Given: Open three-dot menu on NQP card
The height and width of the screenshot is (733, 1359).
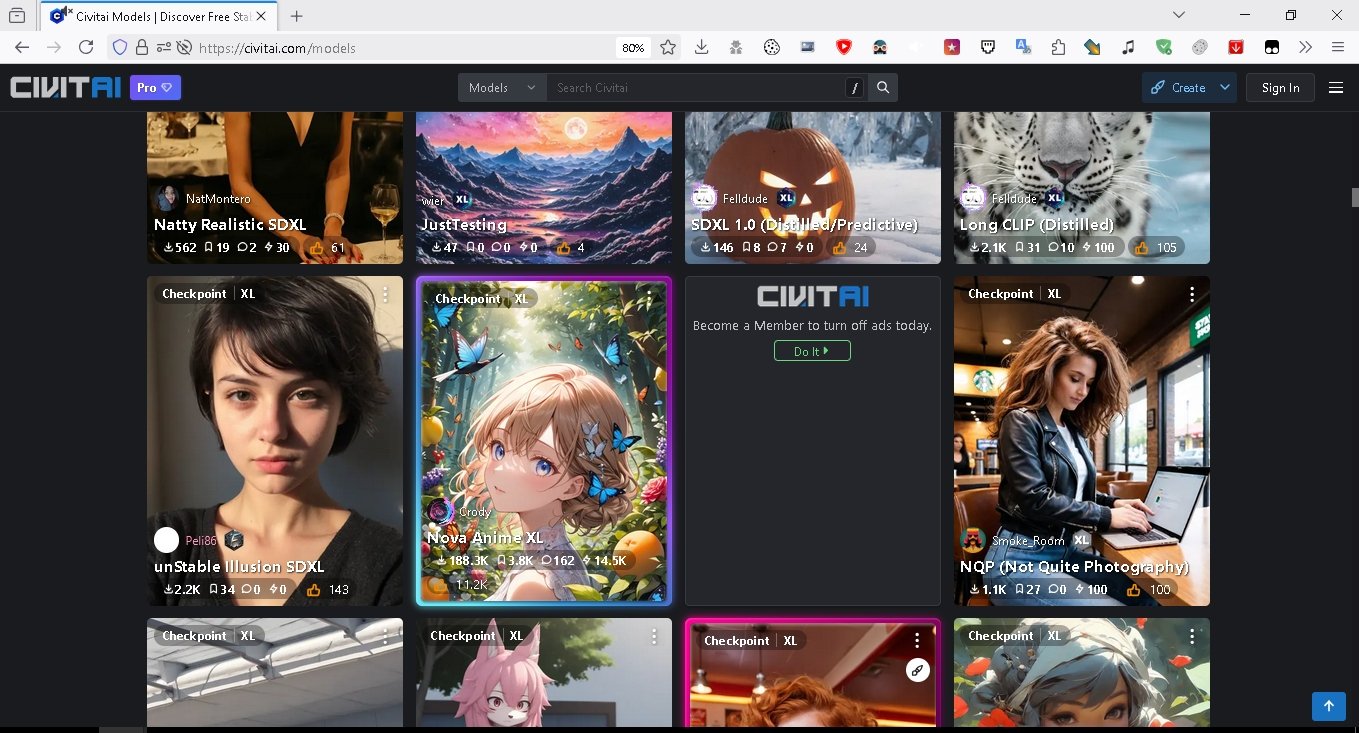Looking at the screenshot, I should coord(1191,294).
